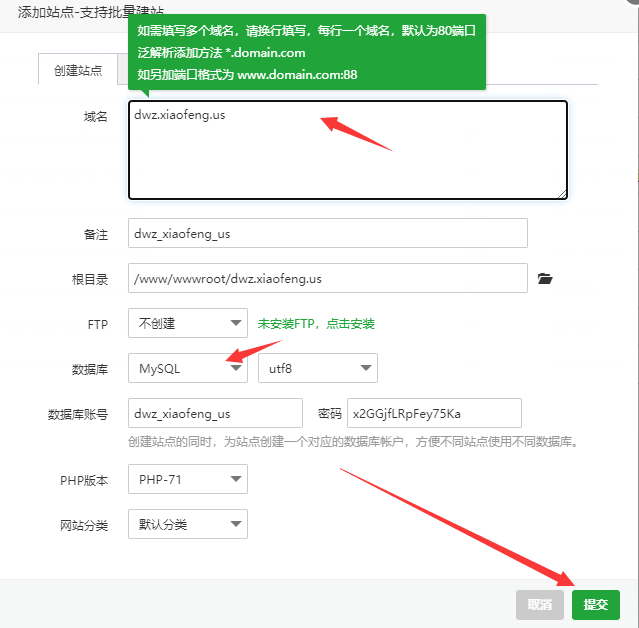The width and height of the screenshot is (639, 628).
Task: Open the utf8 charset dropdown
Action: [318, 368]
